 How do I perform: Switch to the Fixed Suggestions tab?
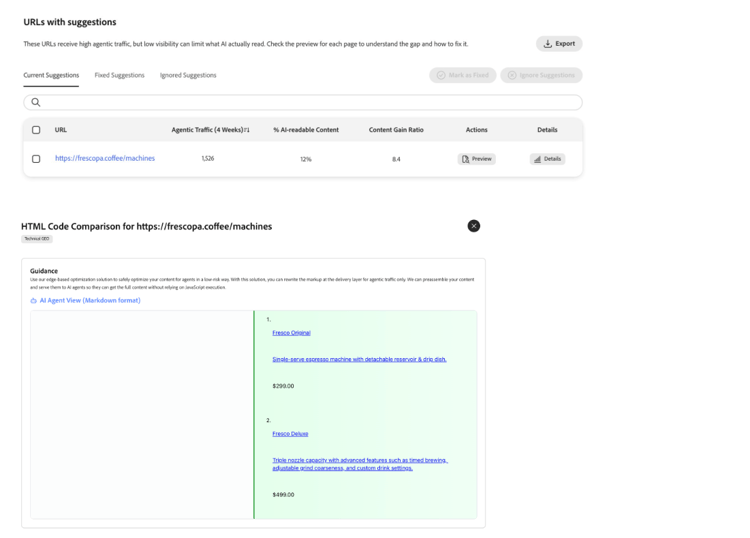[x=120, y=75]
